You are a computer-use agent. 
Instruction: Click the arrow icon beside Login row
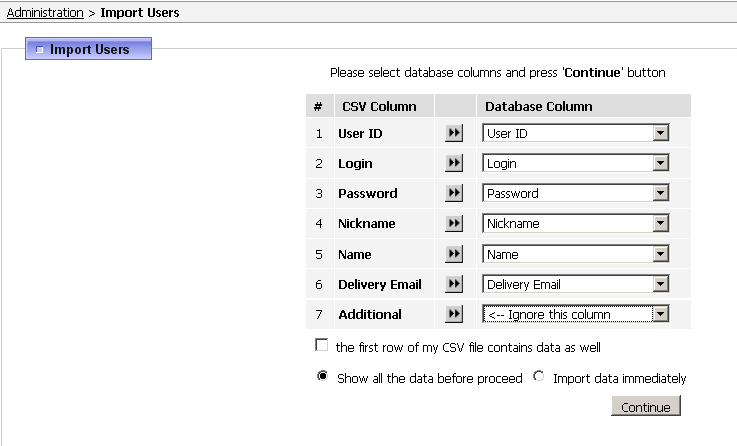454,163
